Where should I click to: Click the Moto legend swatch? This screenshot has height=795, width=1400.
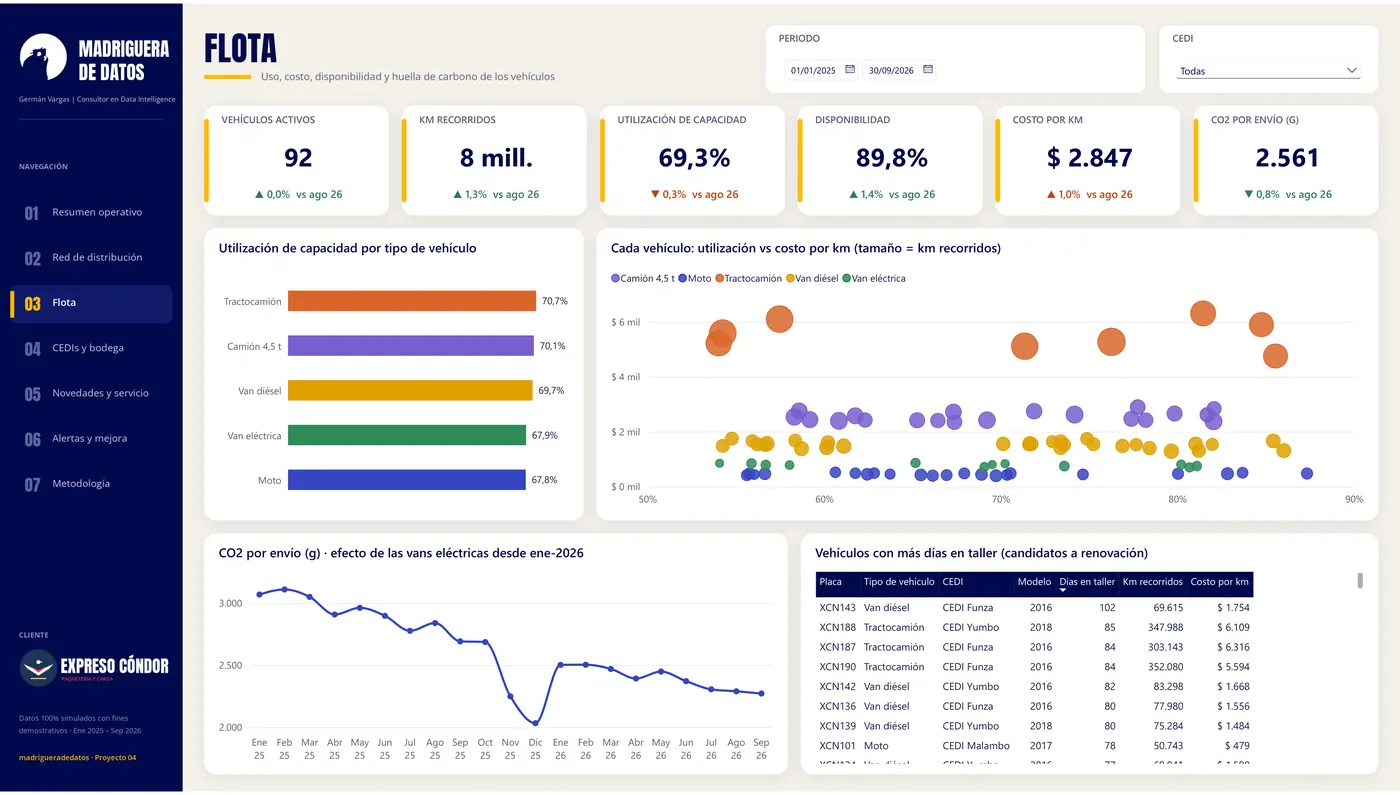pos(682,279)
